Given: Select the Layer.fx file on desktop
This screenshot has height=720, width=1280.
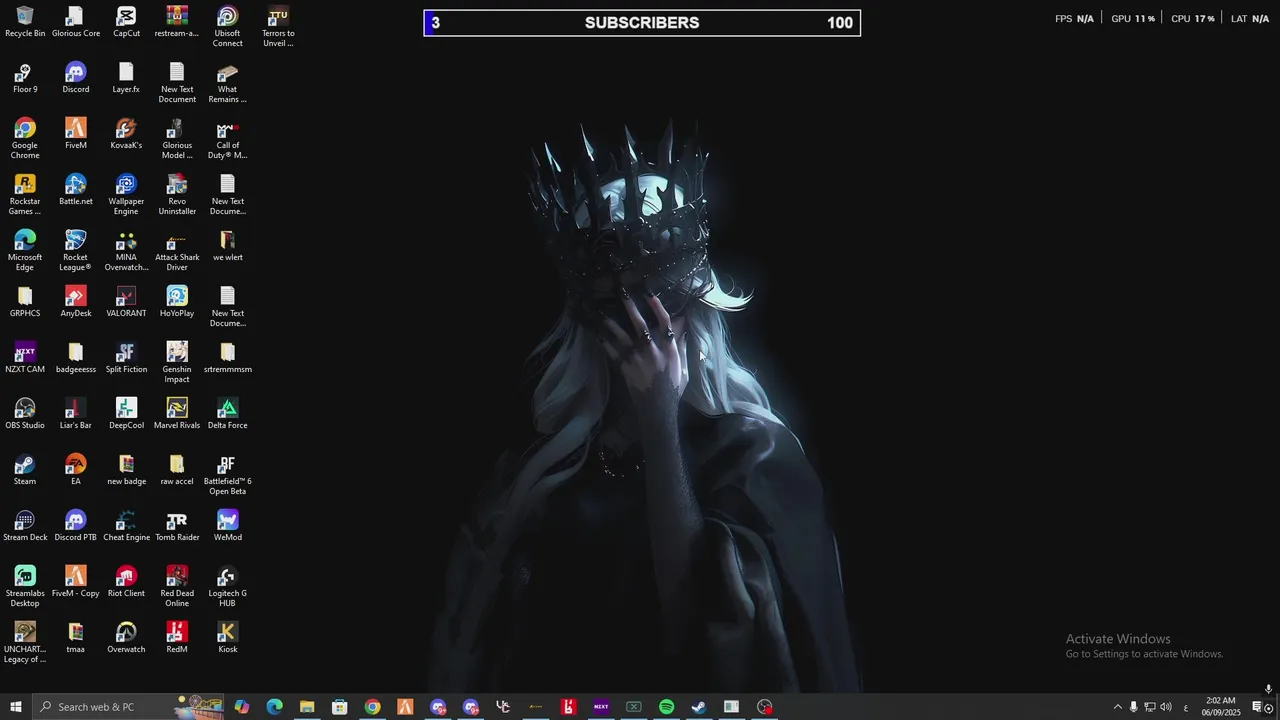Looking at the screenshot, I should [x=126, y=78].
